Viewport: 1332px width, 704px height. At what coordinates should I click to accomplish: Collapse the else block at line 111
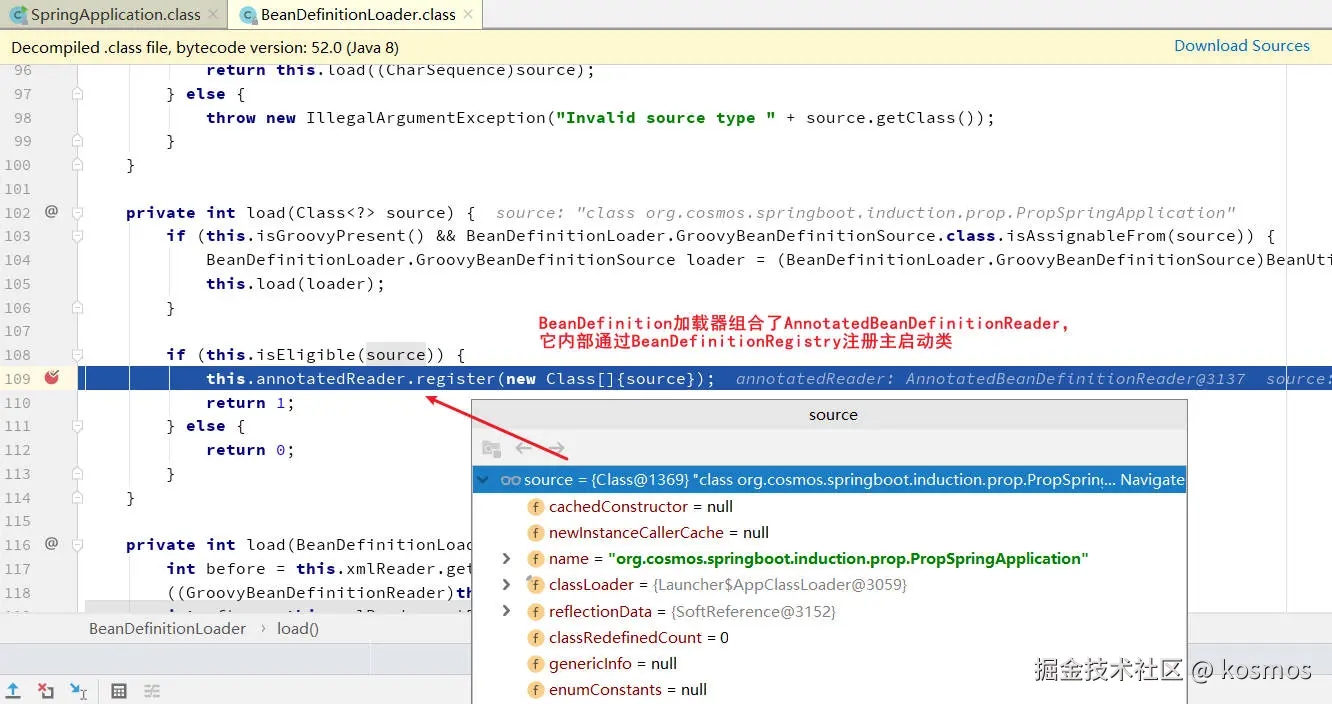click(77, 426)
